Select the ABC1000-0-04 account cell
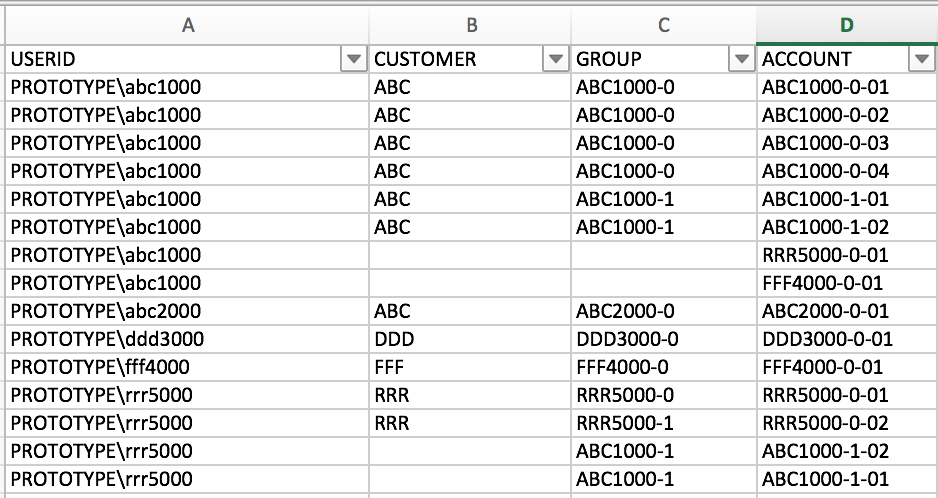Screen dimensions: 938x498 825,171
